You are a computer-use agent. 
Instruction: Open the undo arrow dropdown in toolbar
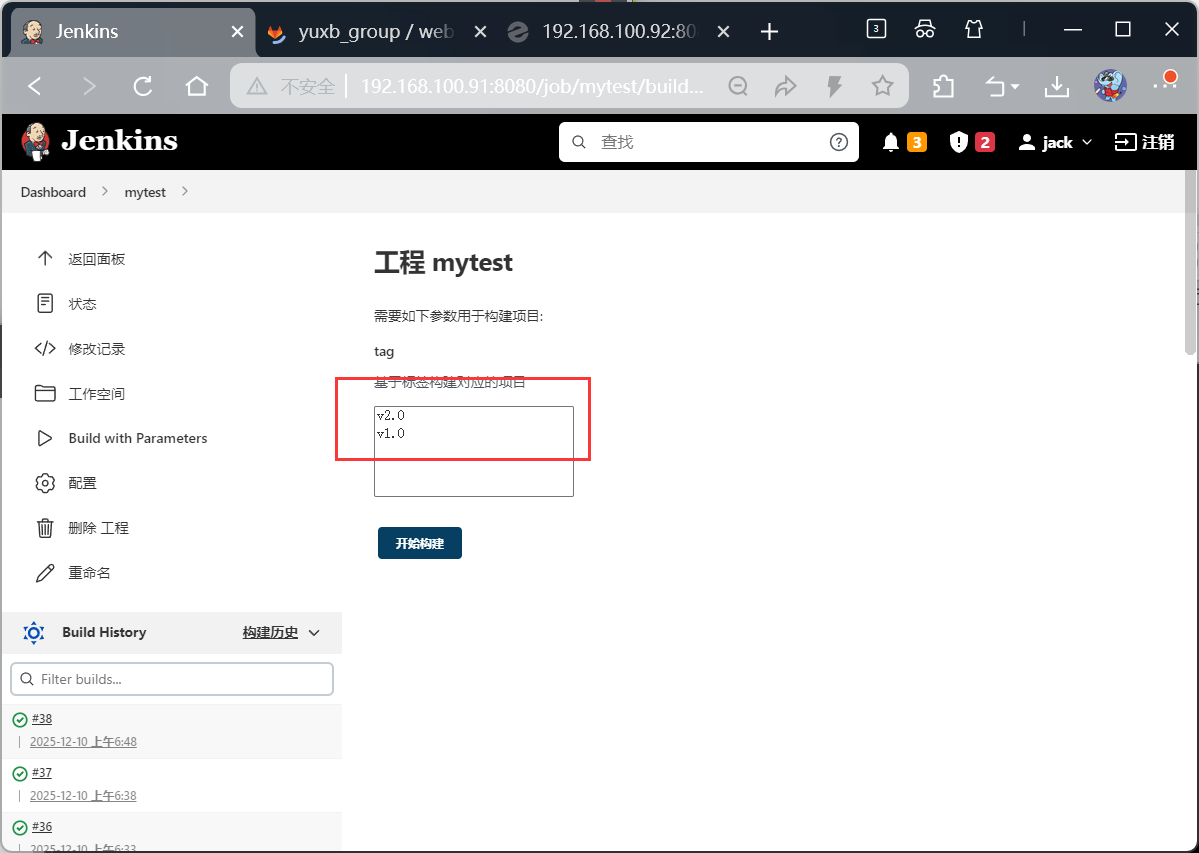[x=1002, y=86]
